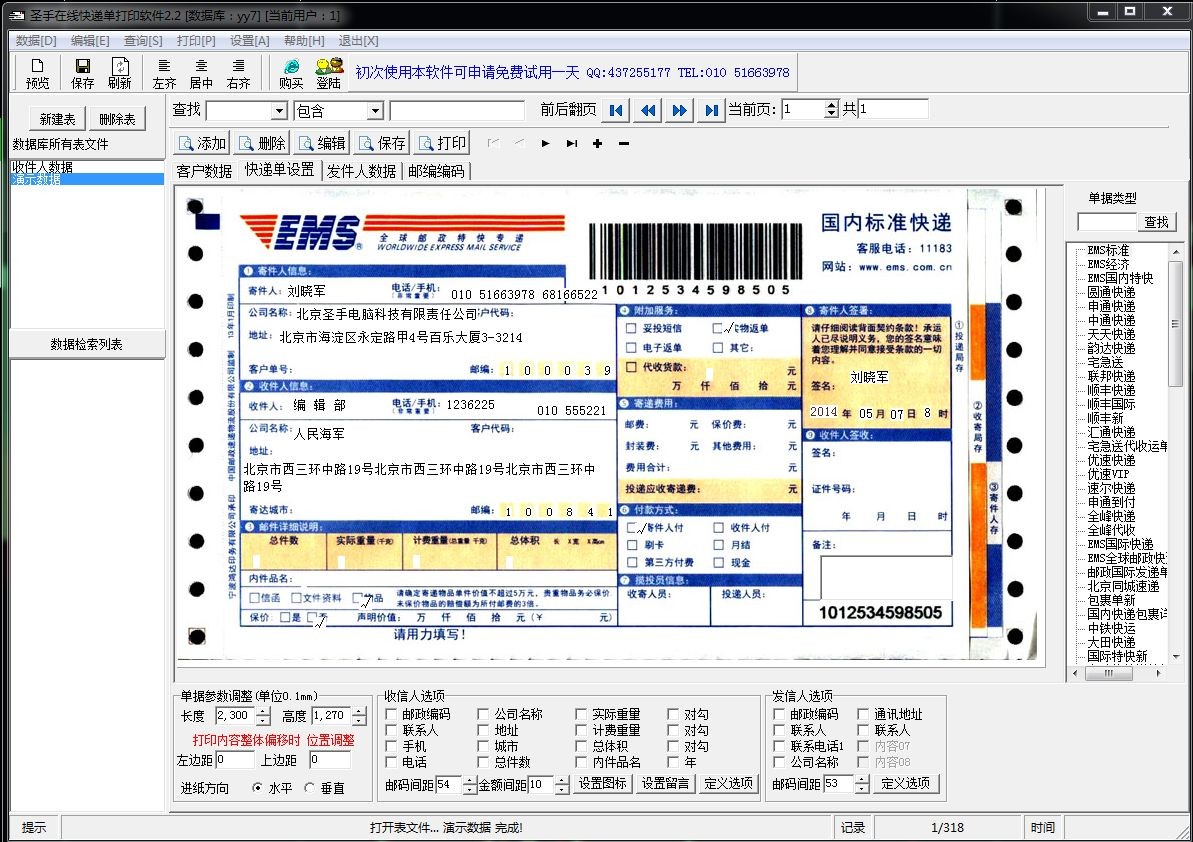
Task: Move to next record with black arrow
Action: point(546,143)
